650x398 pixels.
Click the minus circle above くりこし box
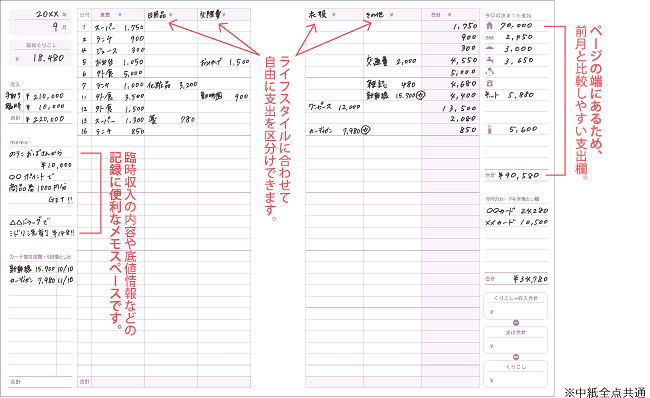point(516,357)
